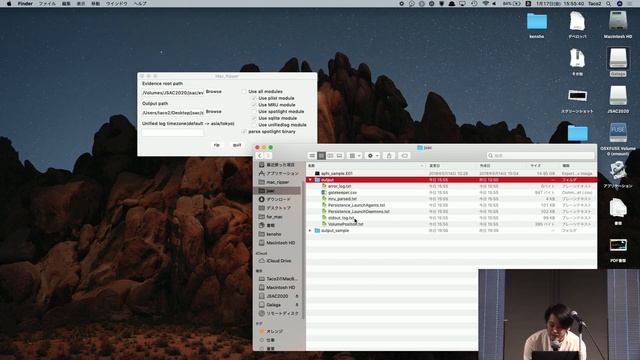
Task: Click the Finder share button
Action: point(389,156)
